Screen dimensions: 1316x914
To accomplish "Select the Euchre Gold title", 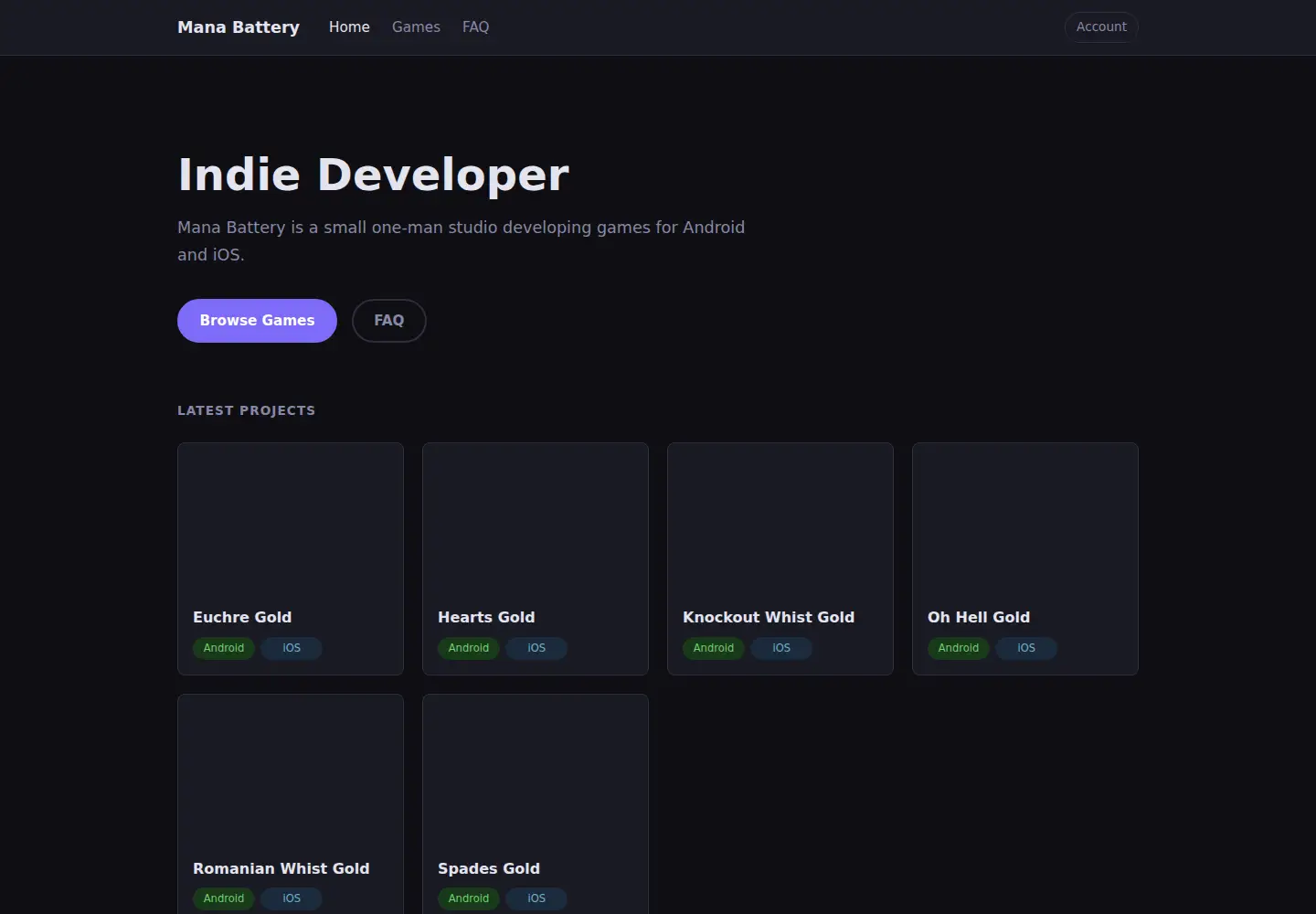I will [242, 617].
